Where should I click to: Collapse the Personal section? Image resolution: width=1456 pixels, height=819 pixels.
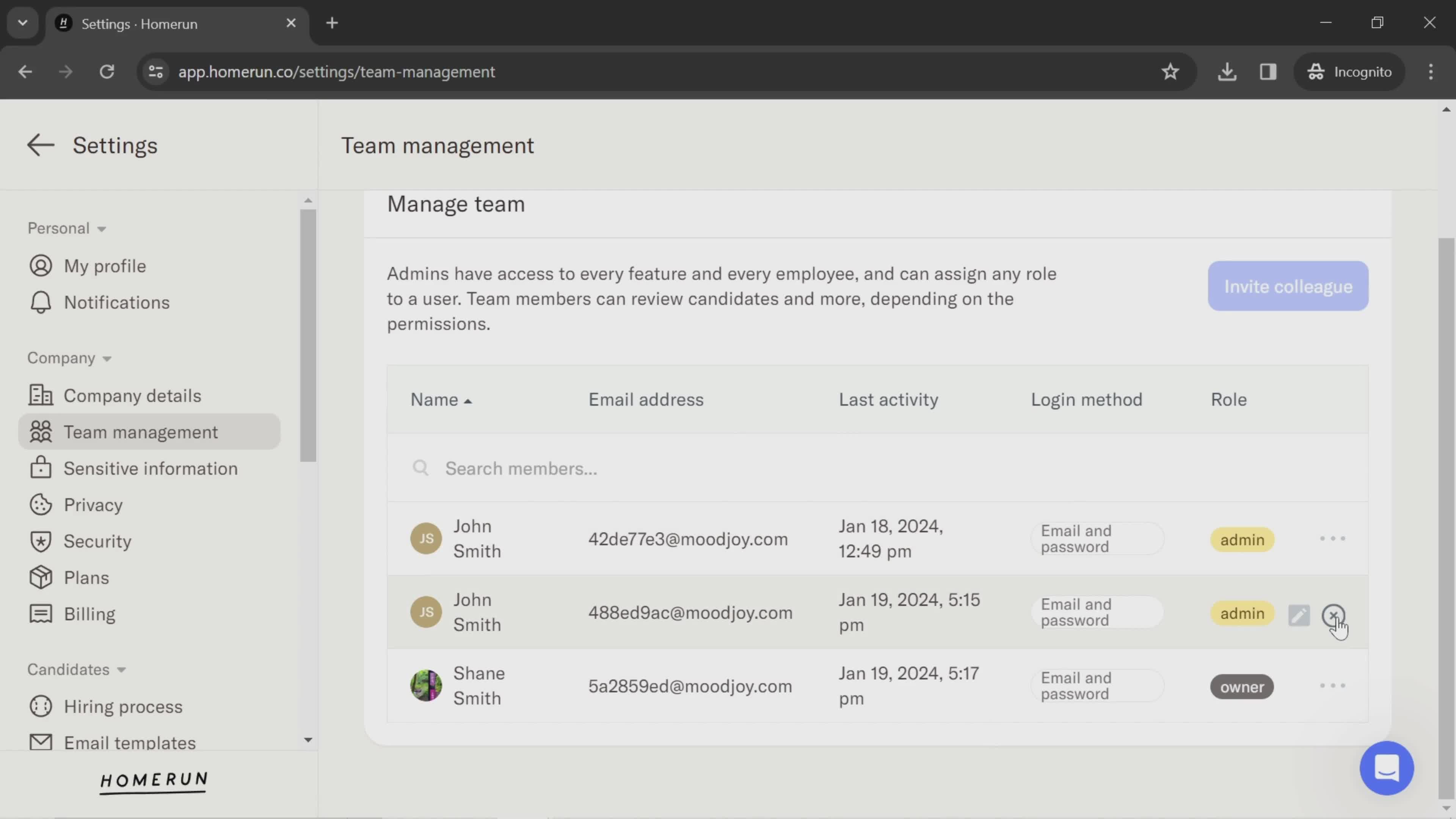[67, 228]
